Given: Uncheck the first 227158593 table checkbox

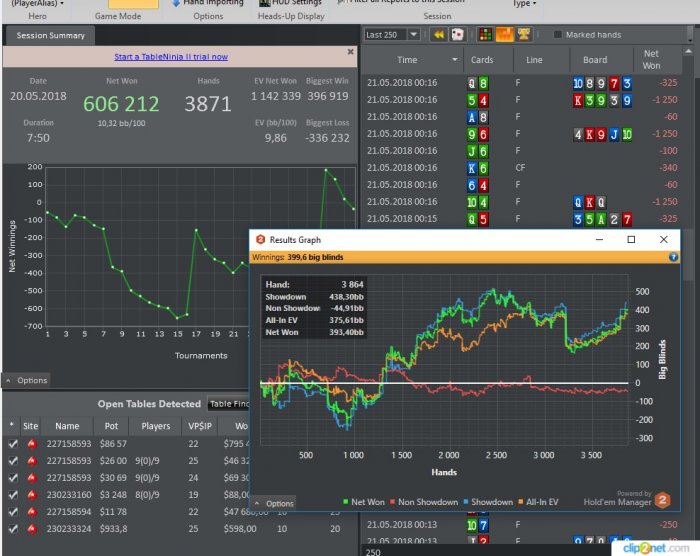Looking at the screenshot, I should point(12,443).
